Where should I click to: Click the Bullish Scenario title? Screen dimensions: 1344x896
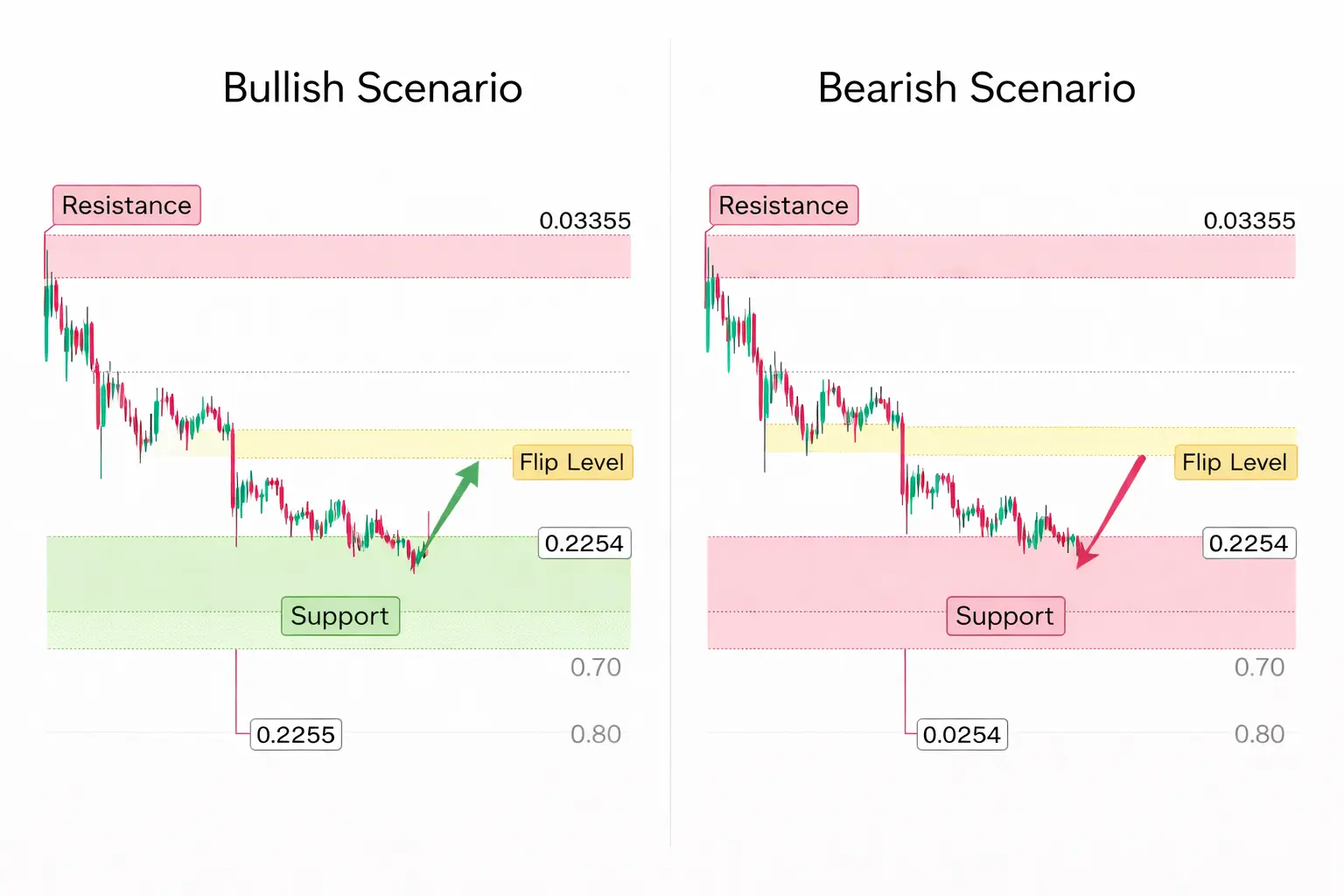tap(373, 88)
